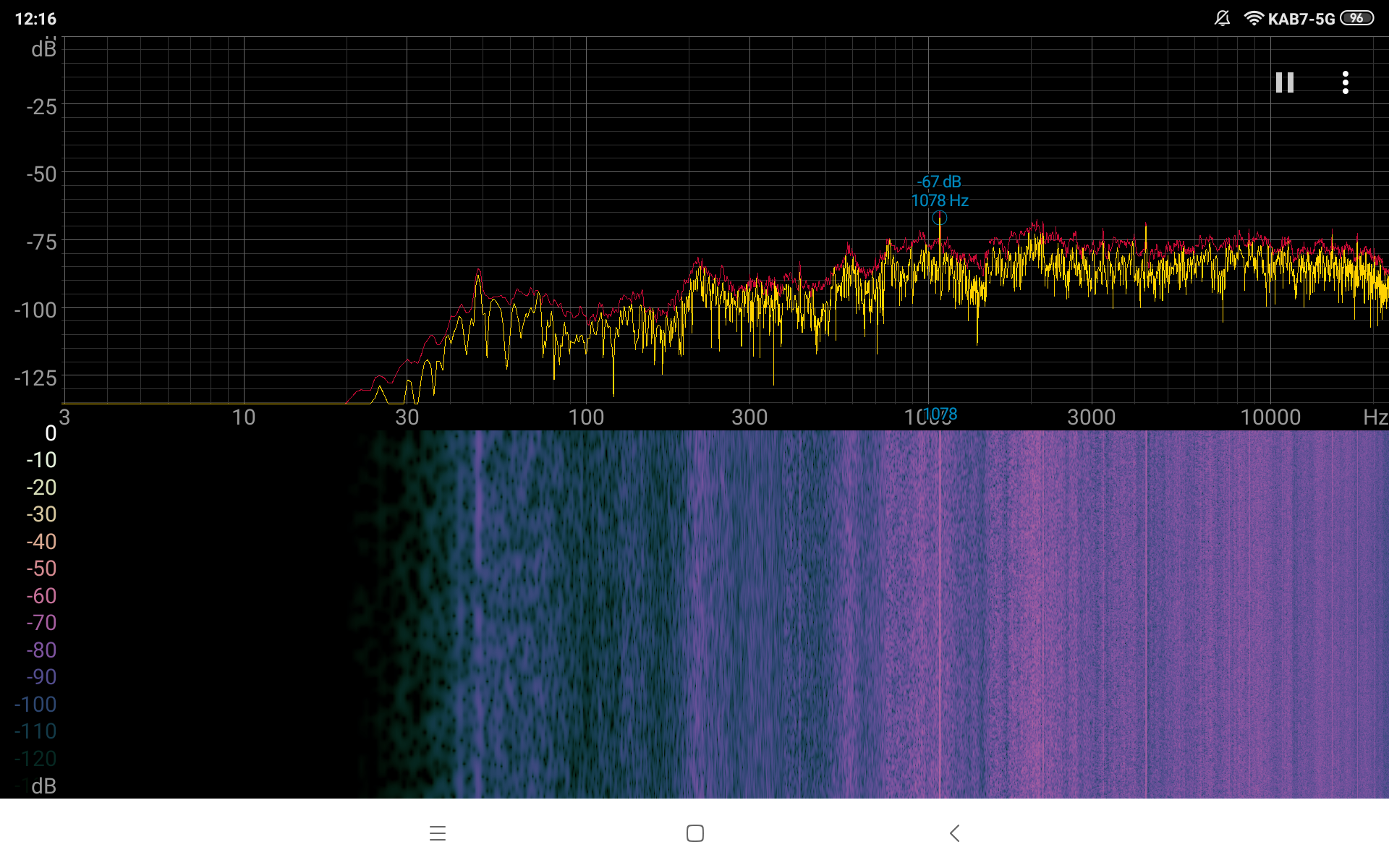Image resolution: width=1389 pixels, height=868 pixels.
Task: Open the three-dot overflow menu
Action: (x=1345, y=82)
